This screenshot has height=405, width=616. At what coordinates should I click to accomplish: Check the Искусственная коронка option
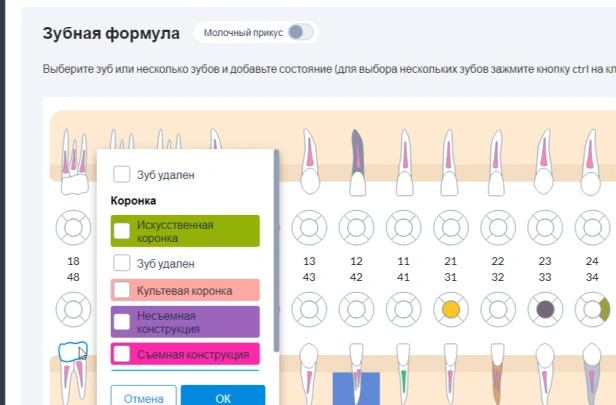(122, 231)
